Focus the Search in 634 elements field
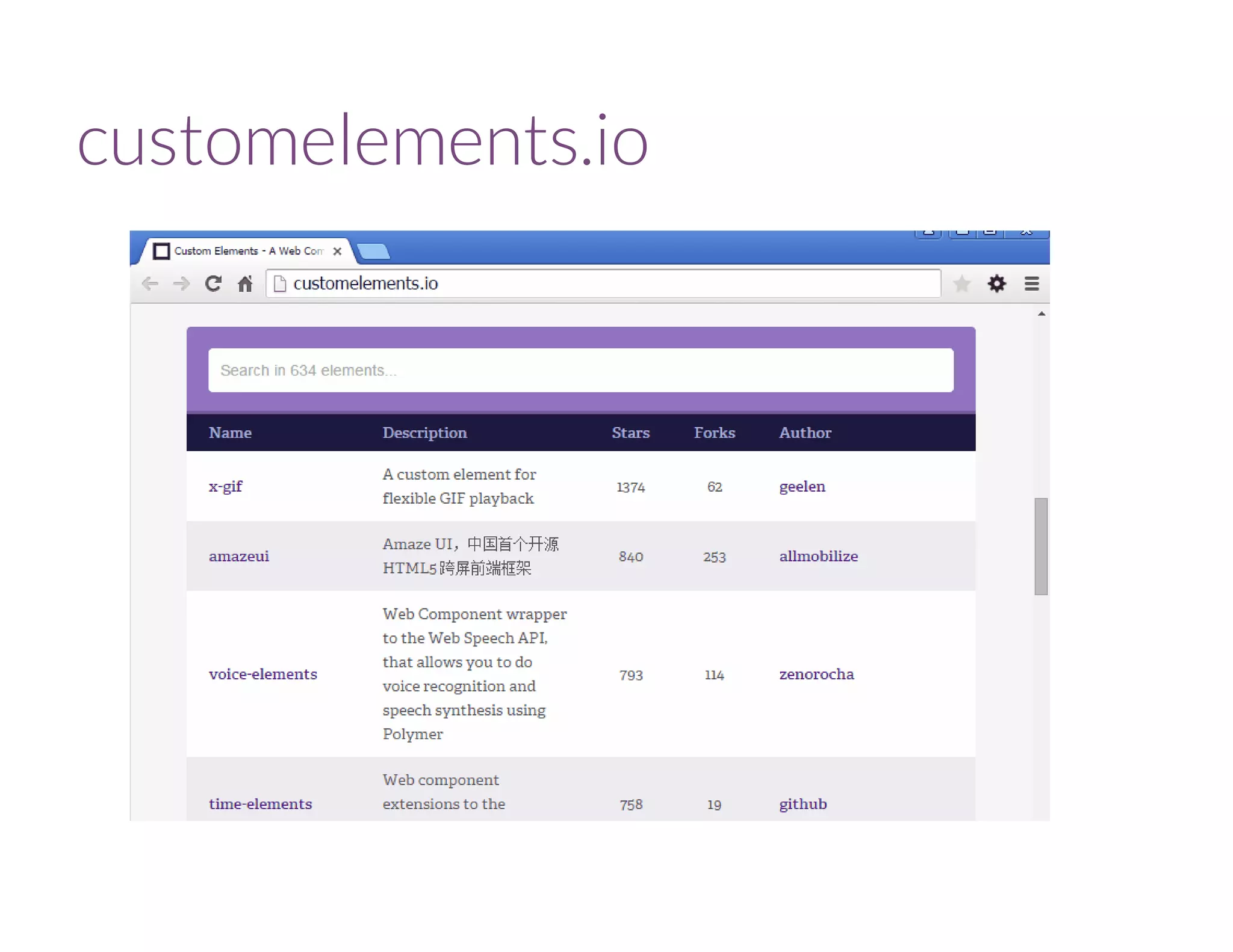Viewport: 1233px width, 952px height. pyautogui.click(x=580, y=370)
